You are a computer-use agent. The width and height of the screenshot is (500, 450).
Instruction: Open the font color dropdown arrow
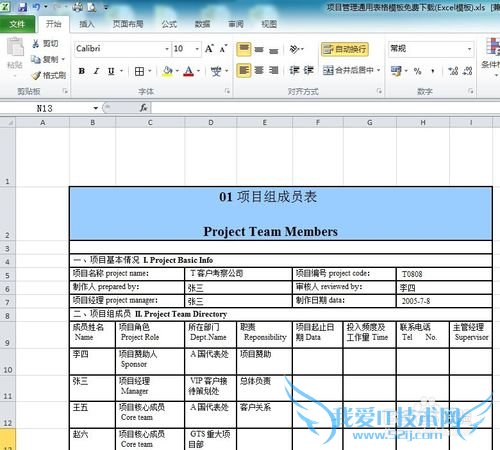198,71
